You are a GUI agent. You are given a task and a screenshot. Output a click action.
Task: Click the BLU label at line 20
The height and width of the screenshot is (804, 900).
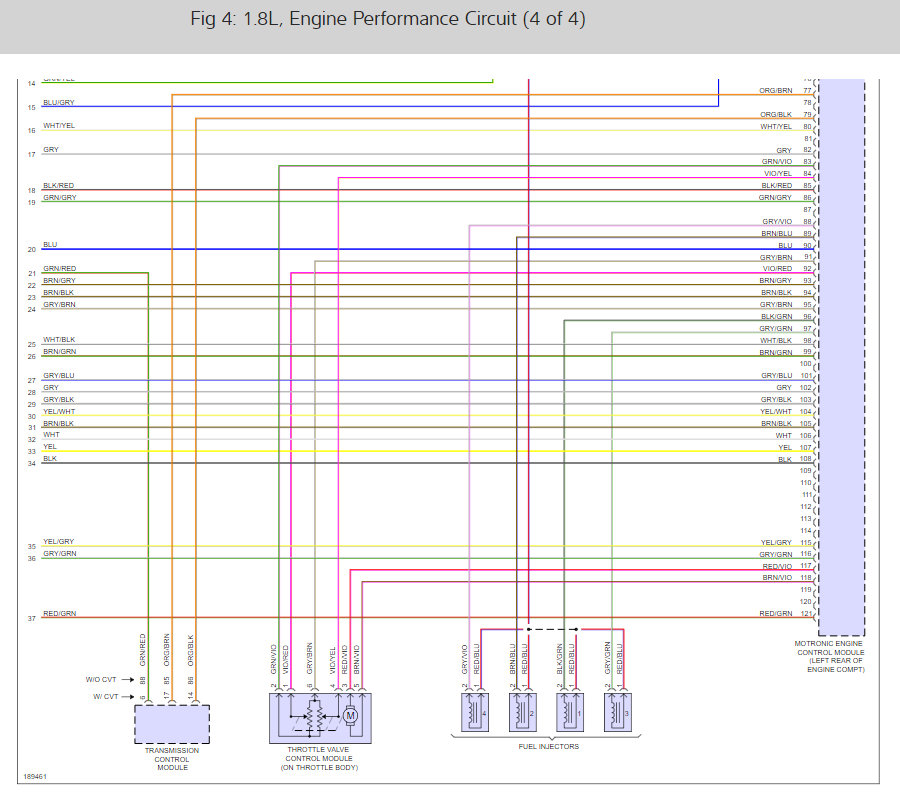click(50, 244)
